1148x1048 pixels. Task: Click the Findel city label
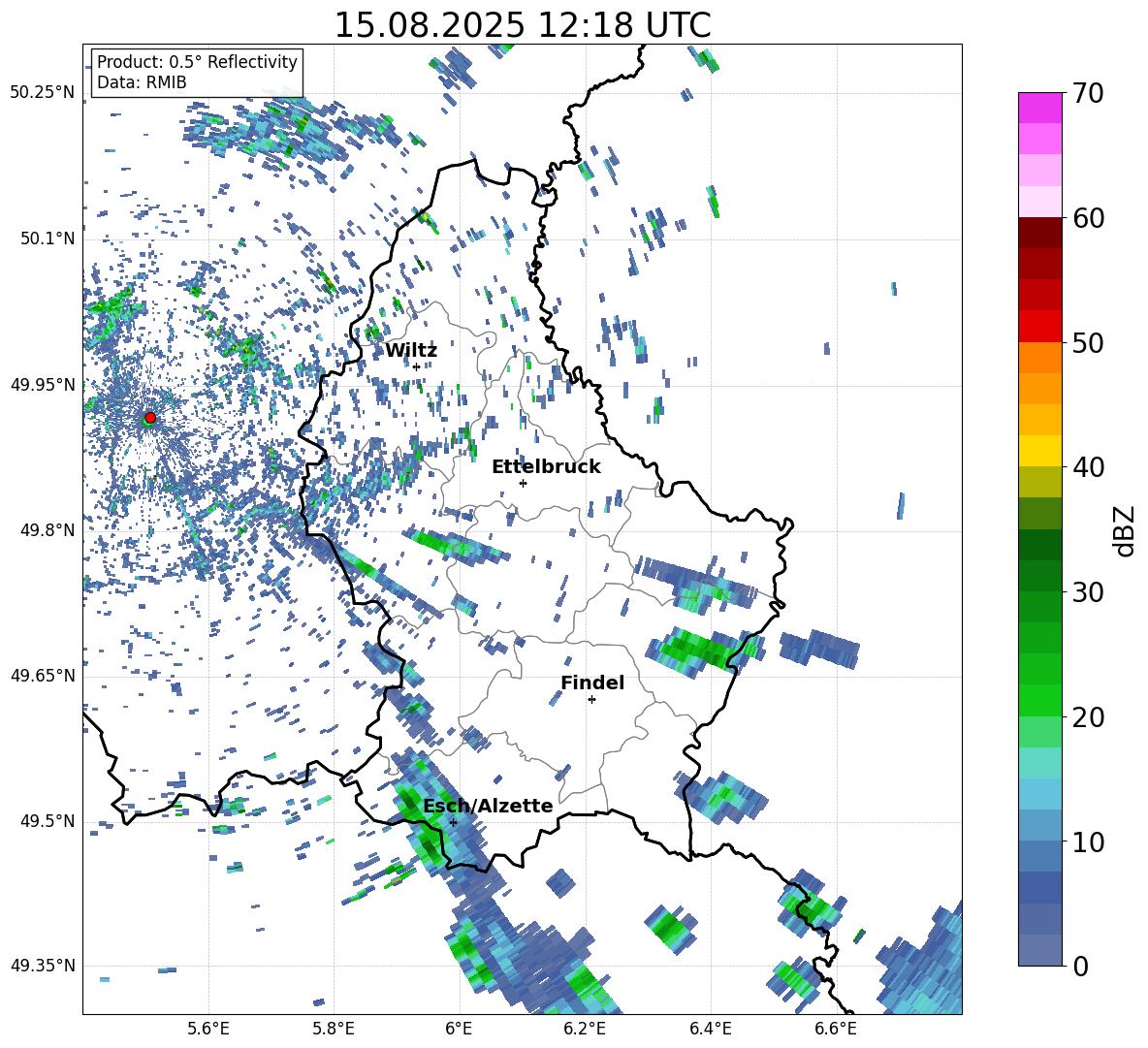click(x=592, y=683)
